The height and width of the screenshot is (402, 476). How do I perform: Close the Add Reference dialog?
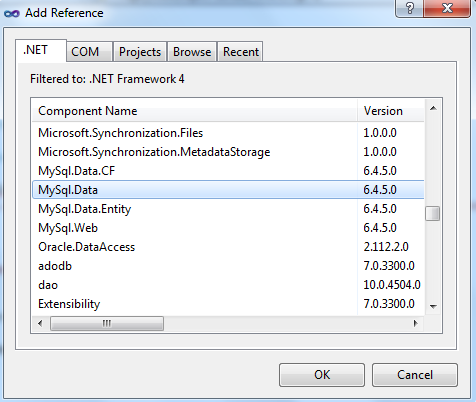tap(447, 8)
